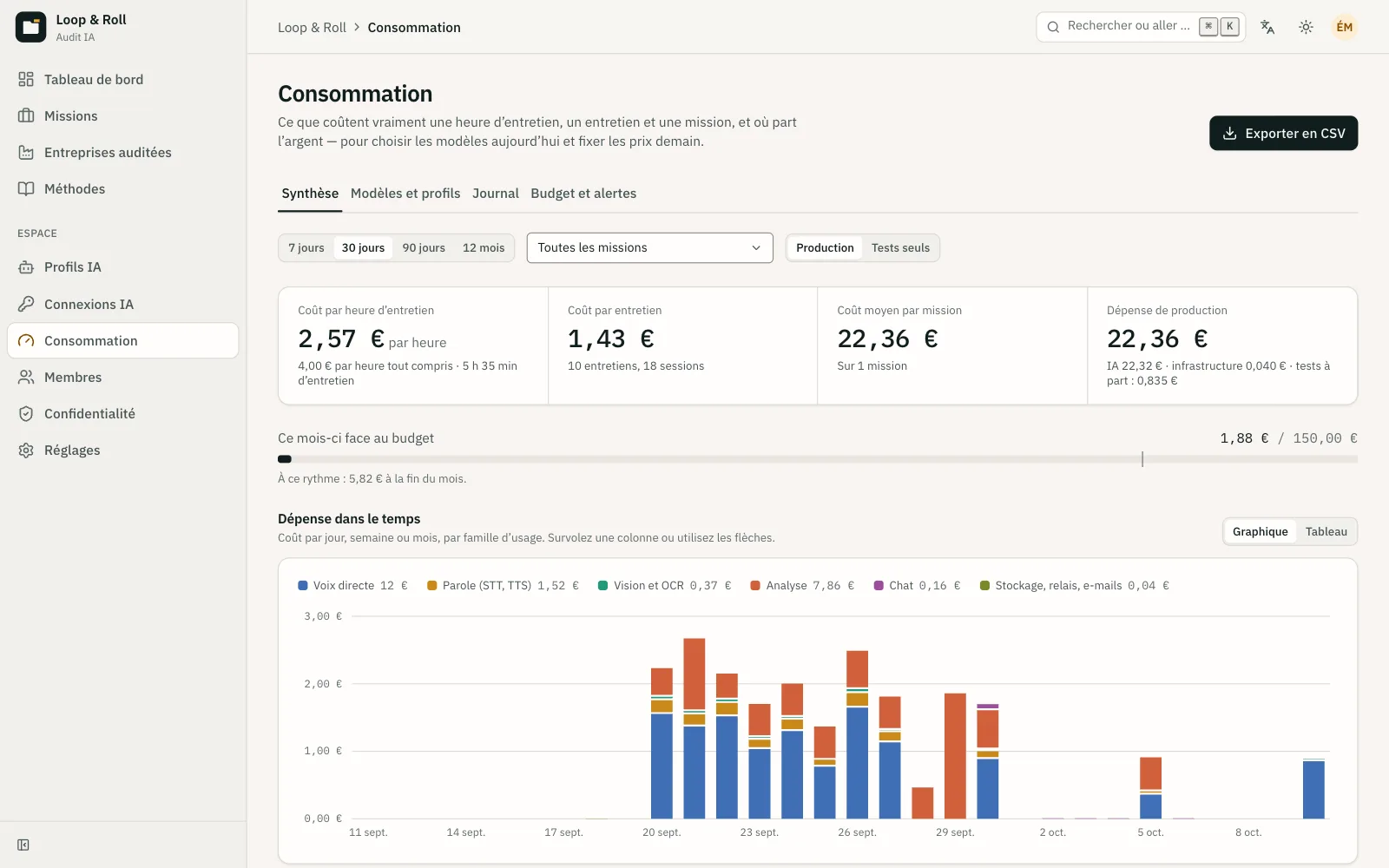Go to Budget et alertes tab
The image size is (1389, 868).
[x=583, y=194]
